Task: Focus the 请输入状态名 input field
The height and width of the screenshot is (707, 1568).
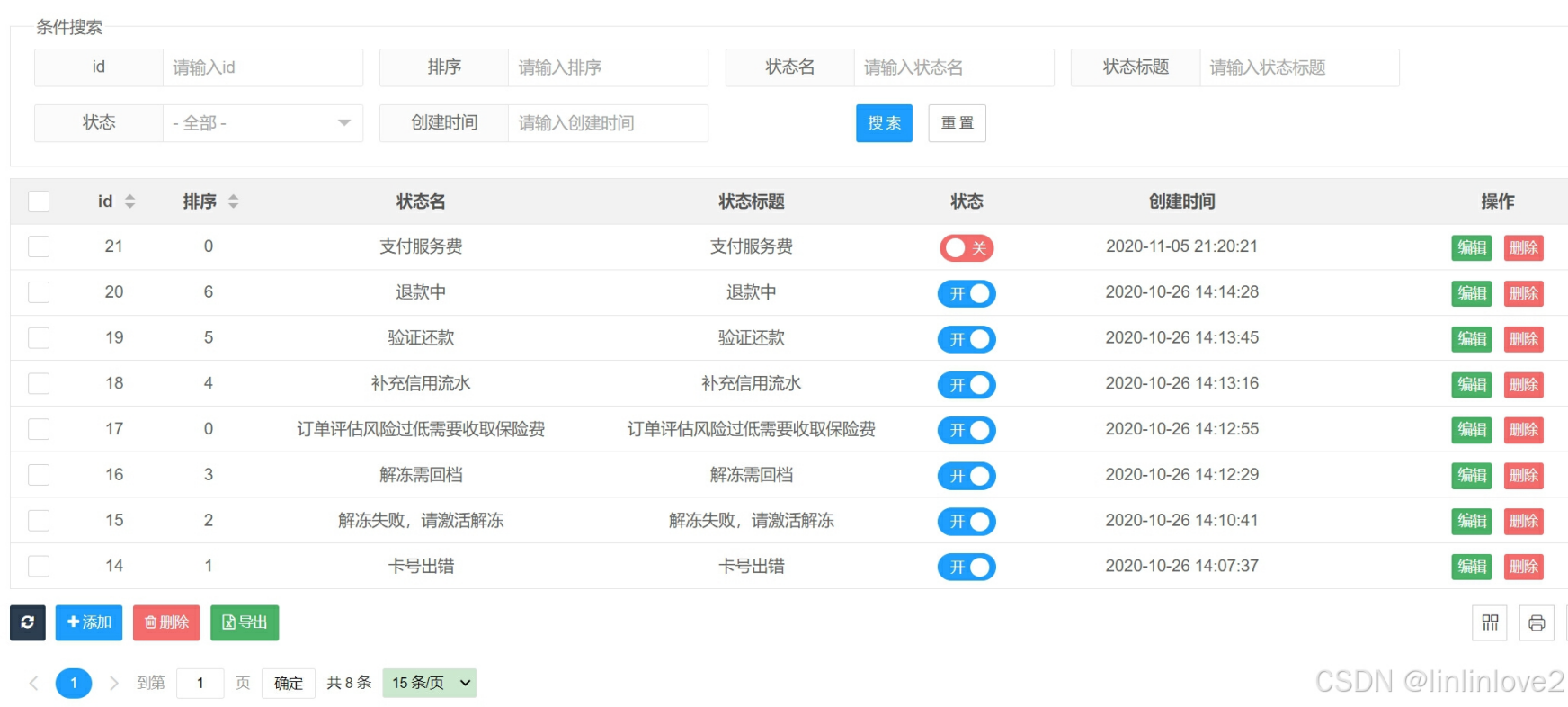Action: coord(954,67)
